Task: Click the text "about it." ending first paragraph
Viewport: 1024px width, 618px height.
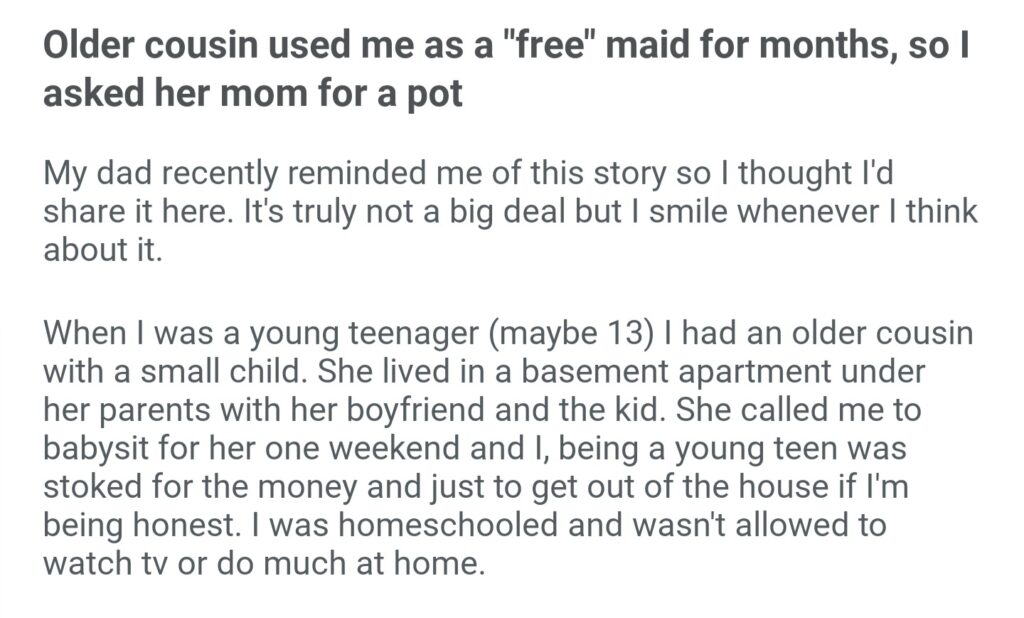Action: pos(104,248)
